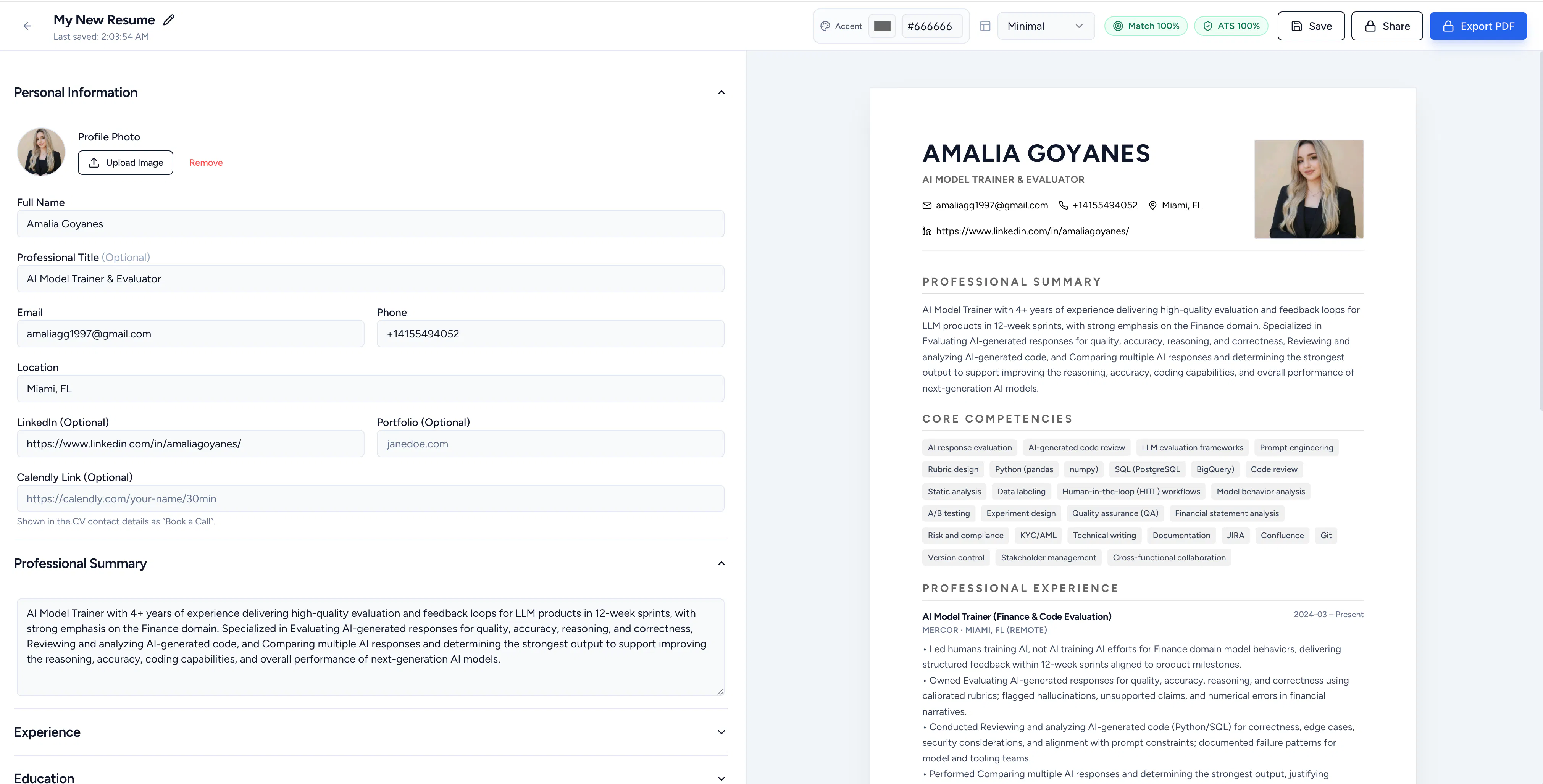
Task: Click 'AI Model Trainer (Finance & Code Evaluation)' heading
Action: 1017,616
